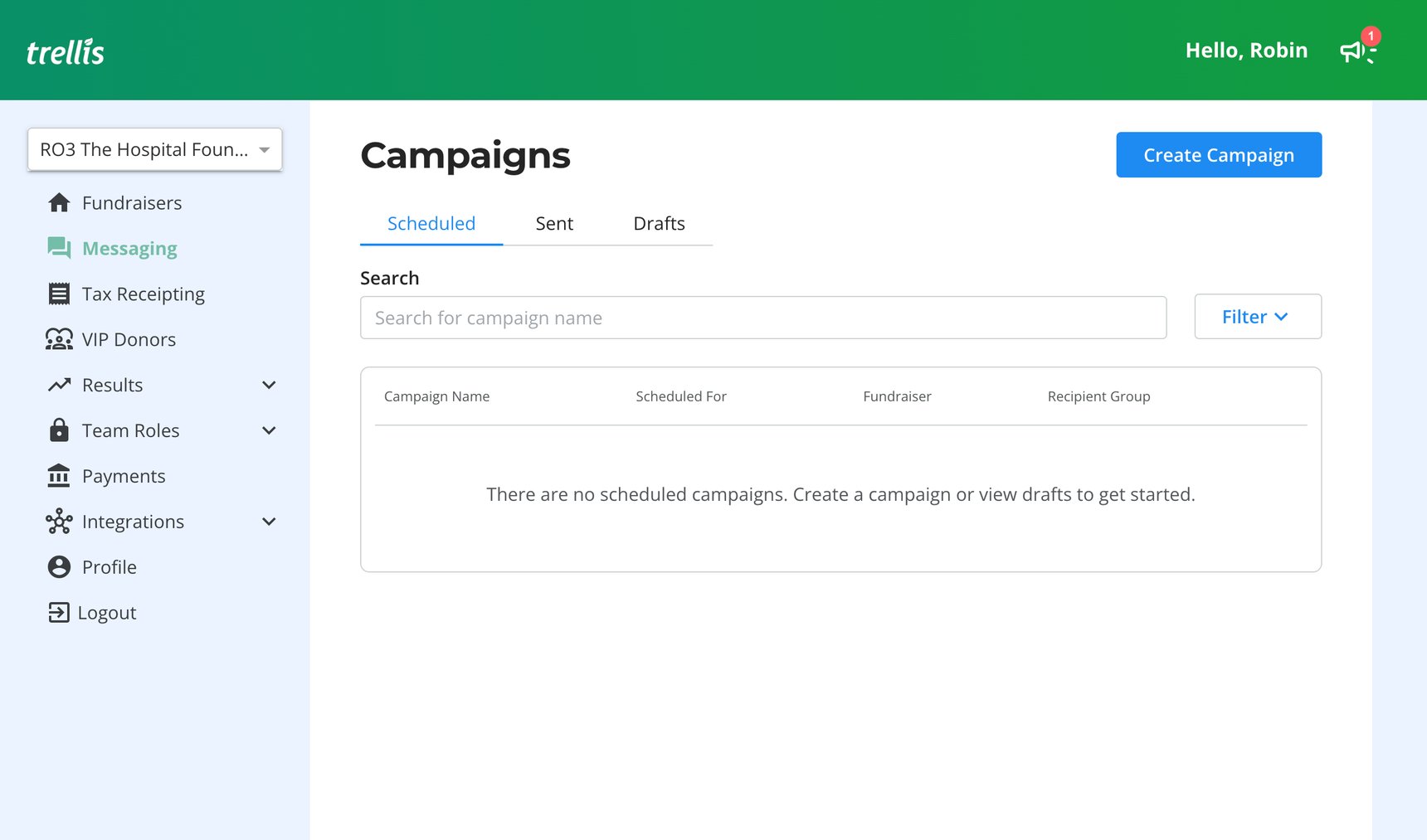
Task: Expand the Team Roles submenu
Action: click(x=268, y=430)
